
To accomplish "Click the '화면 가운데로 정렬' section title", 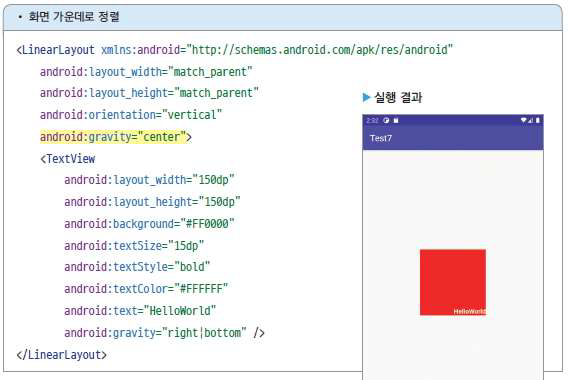I will (74, 17).
